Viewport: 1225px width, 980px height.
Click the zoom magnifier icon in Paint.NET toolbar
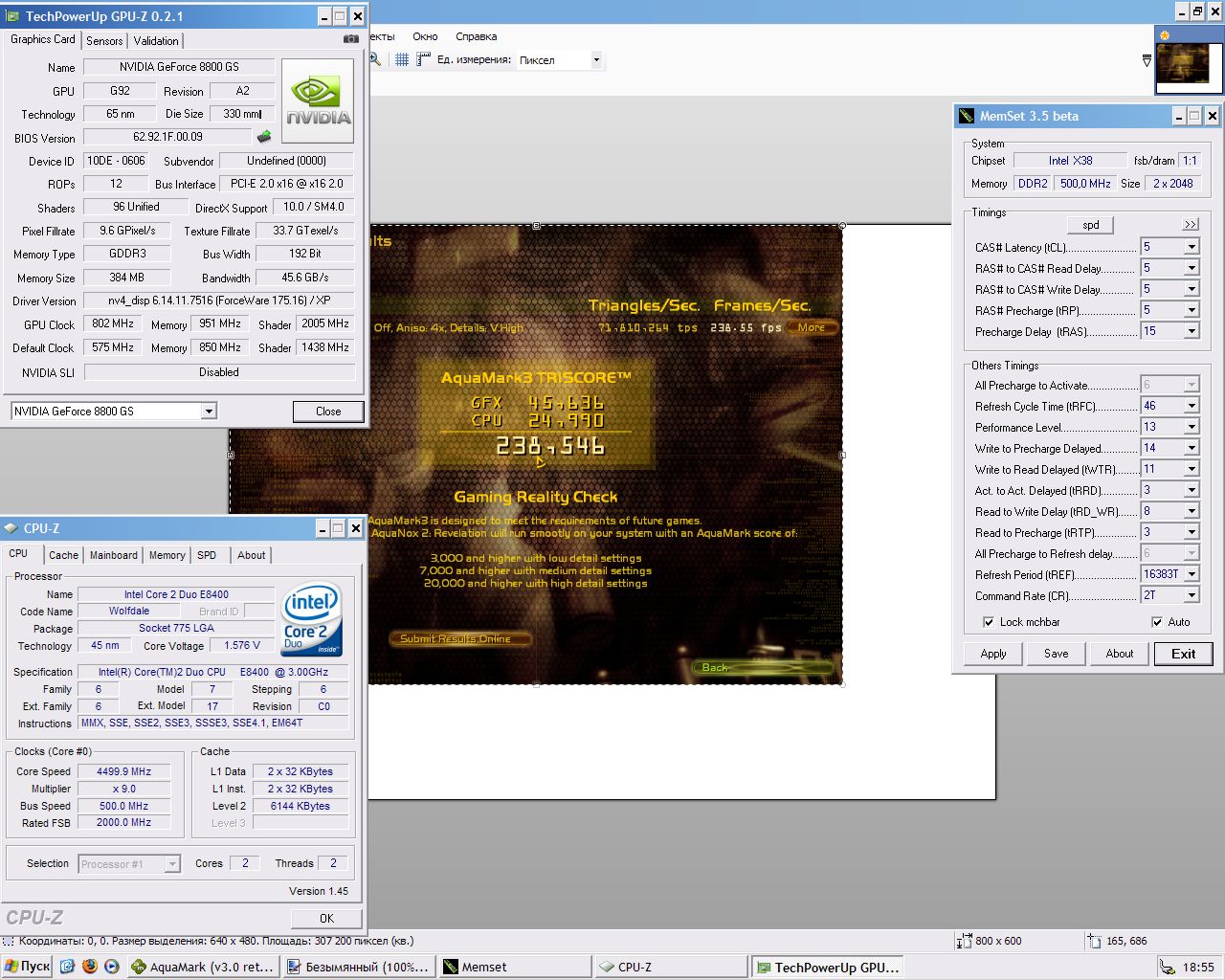point(375,59)
